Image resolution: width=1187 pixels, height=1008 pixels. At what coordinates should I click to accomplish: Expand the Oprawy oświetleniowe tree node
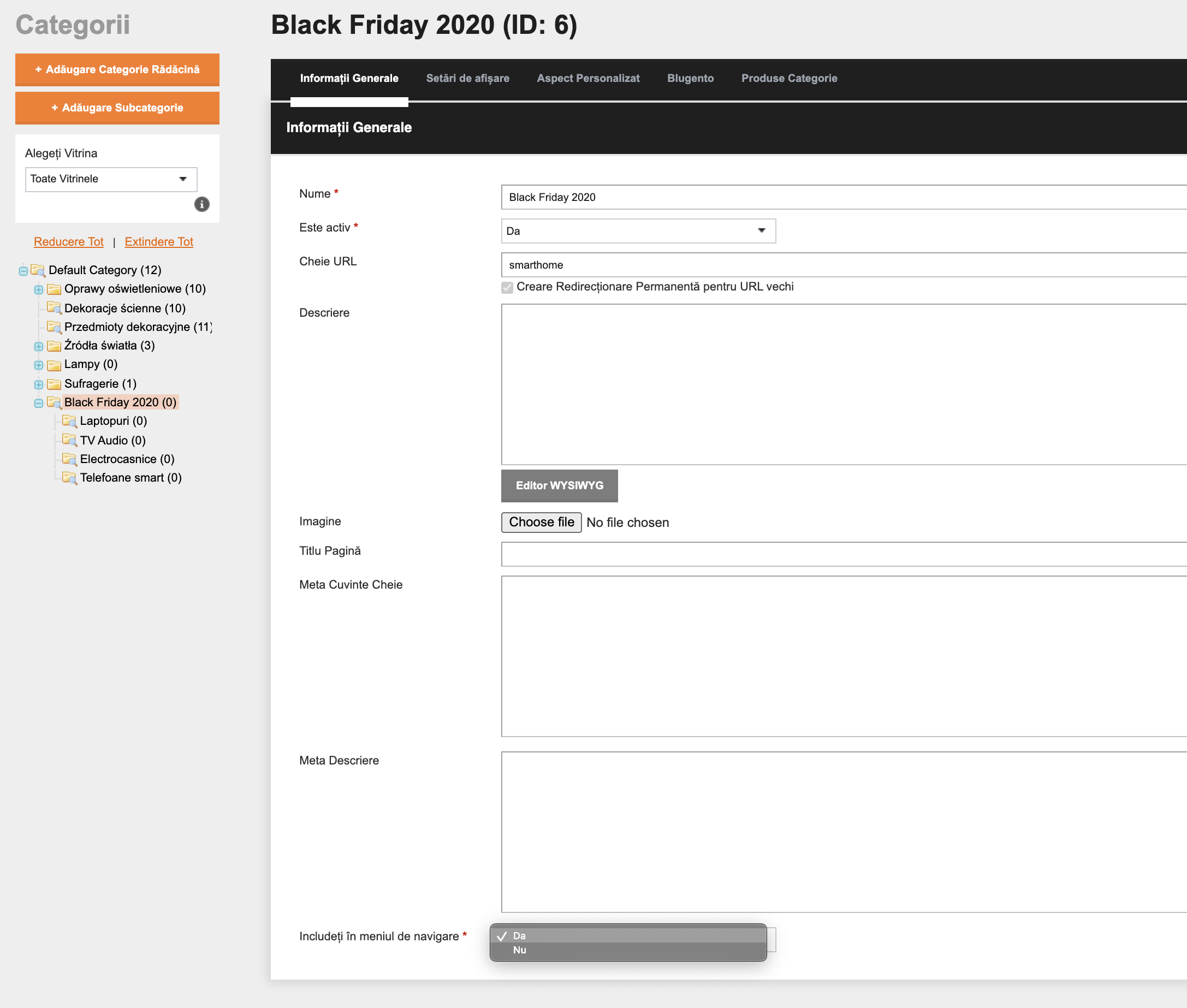click(38, 289)
